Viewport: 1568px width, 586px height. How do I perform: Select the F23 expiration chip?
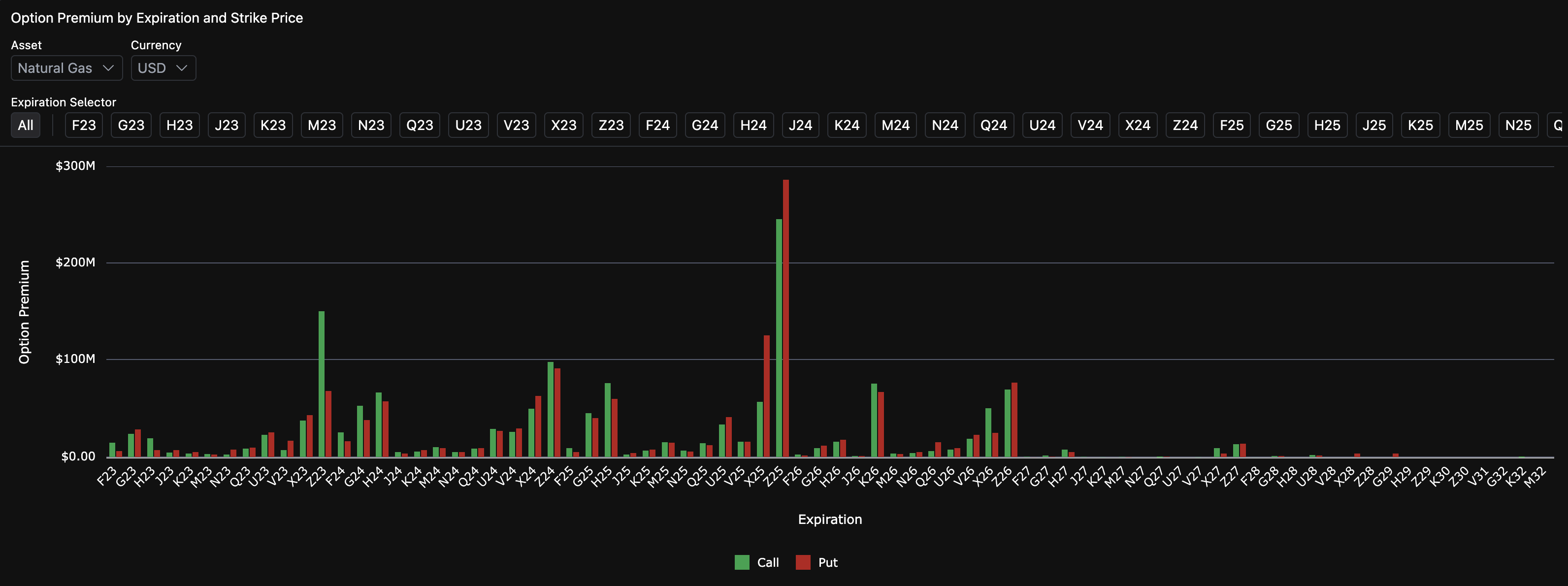pos(84,126)
